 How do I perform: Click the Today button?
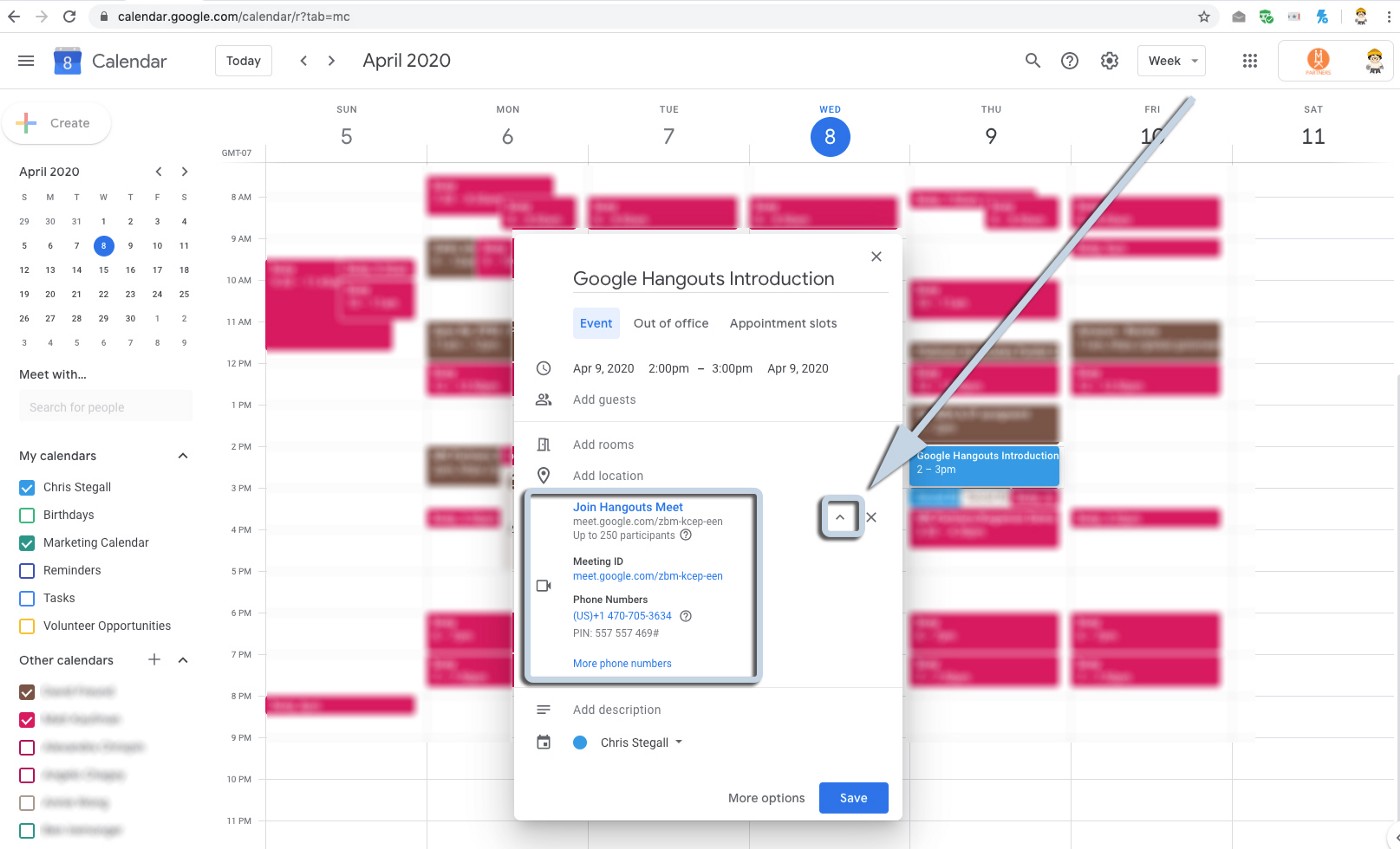(x=243, y=61)
